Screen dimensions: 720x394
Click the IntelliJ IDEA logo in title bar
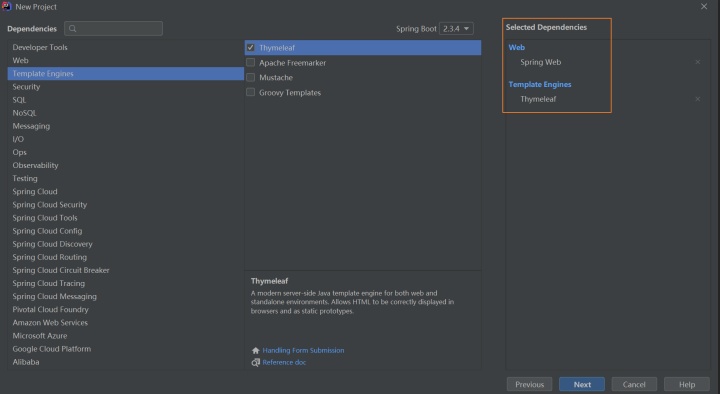pyautogui.click(x=6, y=6)
